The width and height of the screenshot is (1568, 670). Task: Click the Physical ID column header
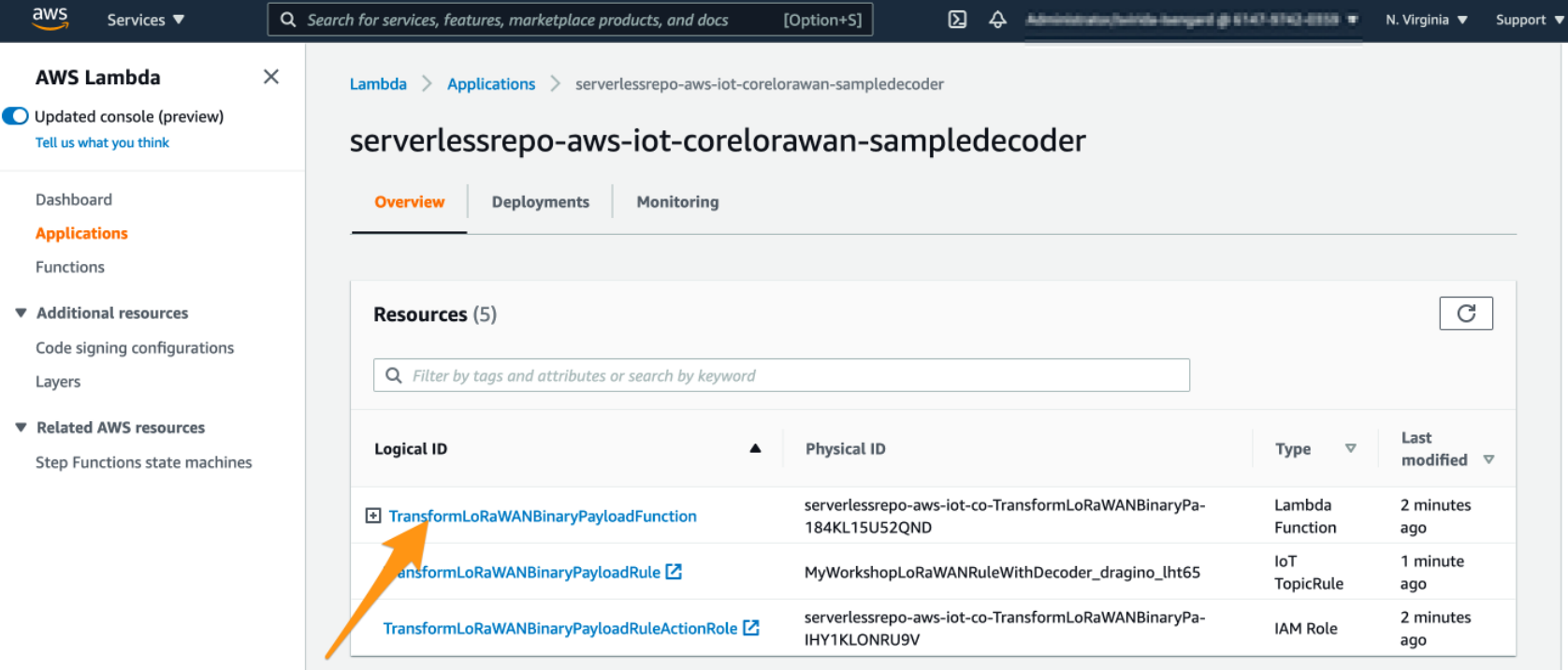coord(846,449)
